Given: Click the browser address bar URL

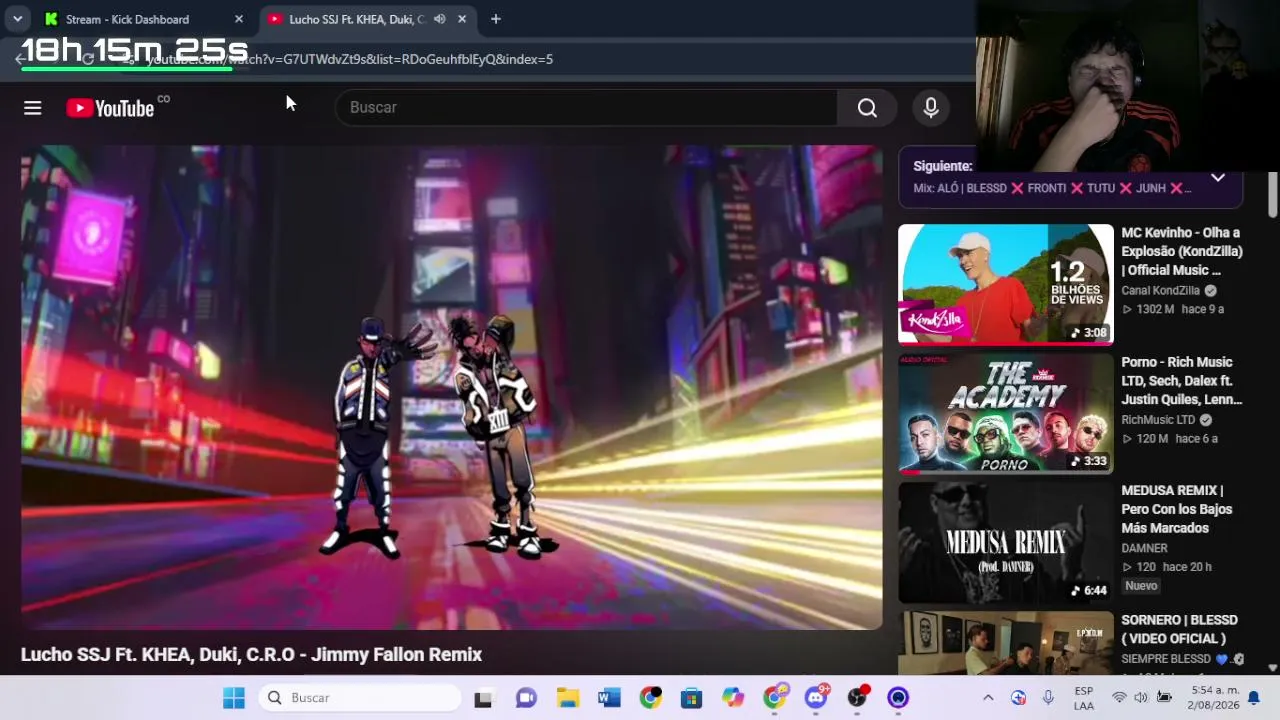Looking at the screenshot, I should [350, 59].
